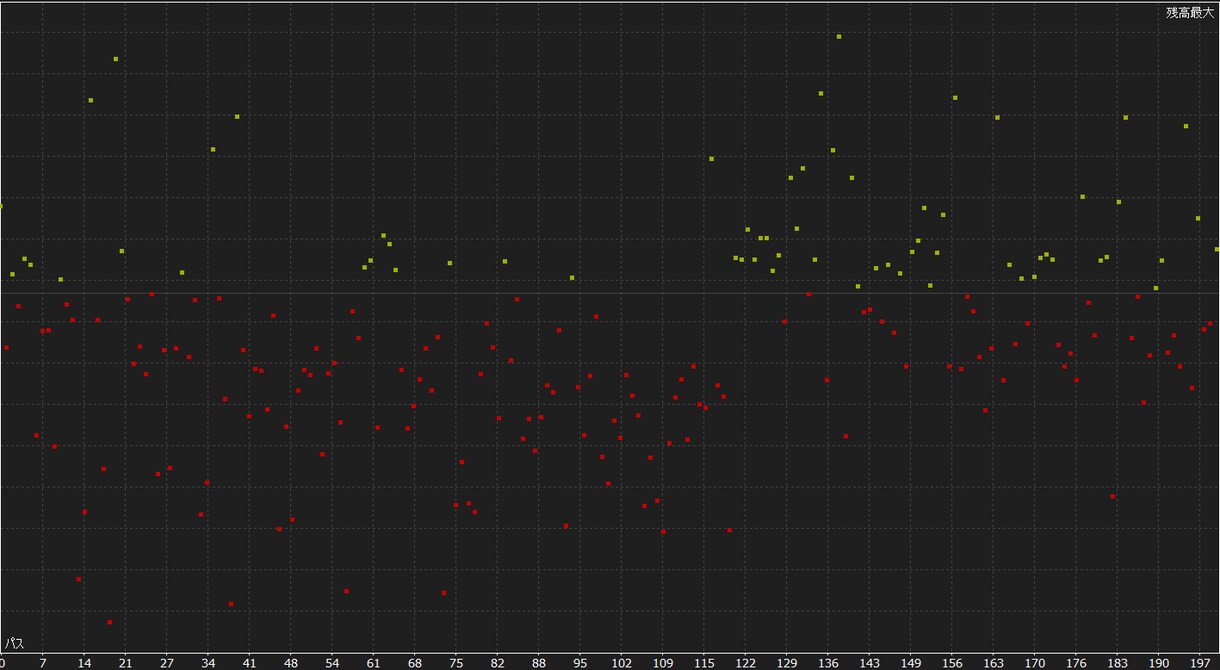This screenshot has width=1220, height=670.
Task: Click pass number 163 on the axis
Action: pyautogui.click(x=994, y=662)
